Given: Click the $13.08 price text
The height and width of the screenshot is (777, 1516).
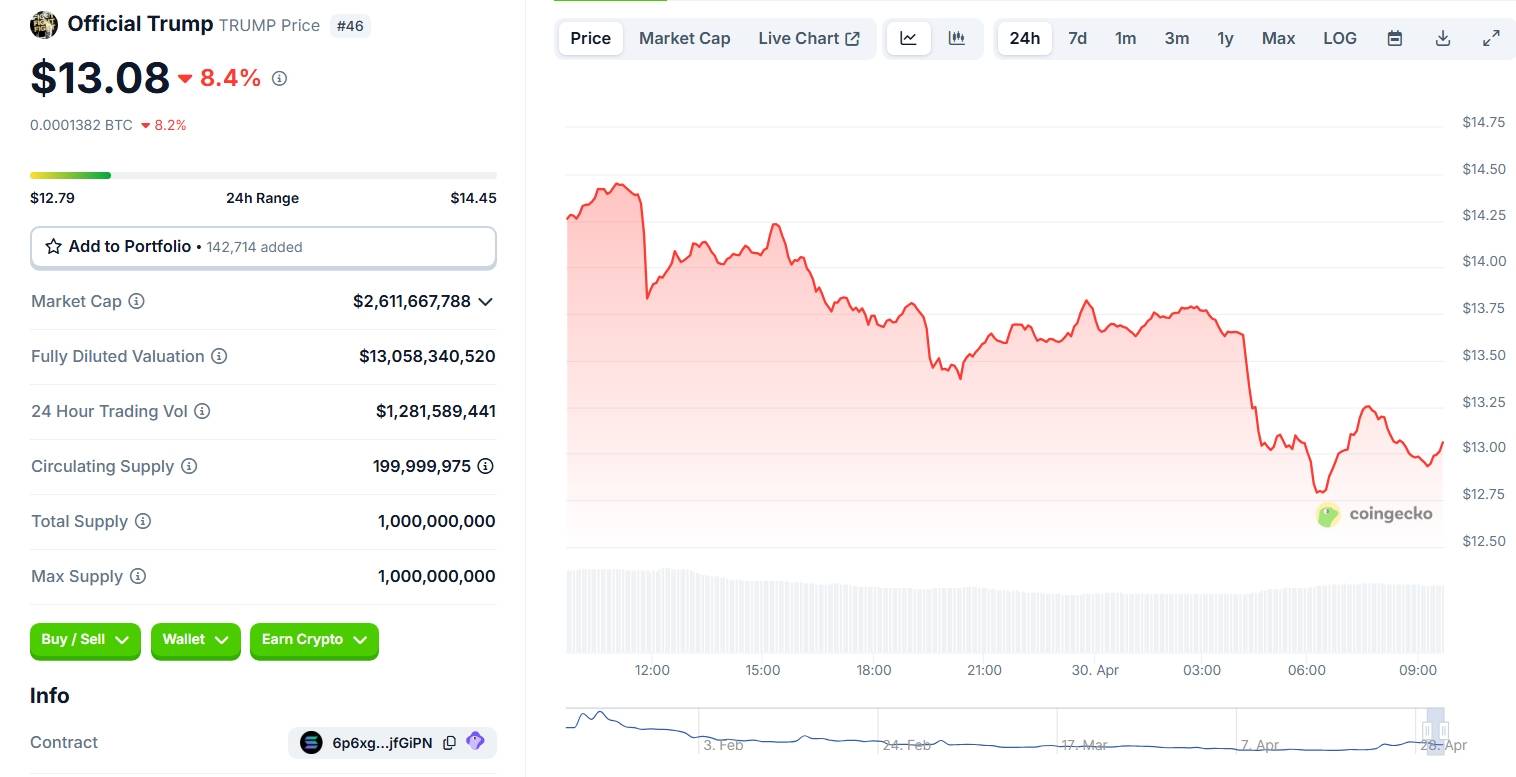Looking at the screenshot, I should click(100, 78).
